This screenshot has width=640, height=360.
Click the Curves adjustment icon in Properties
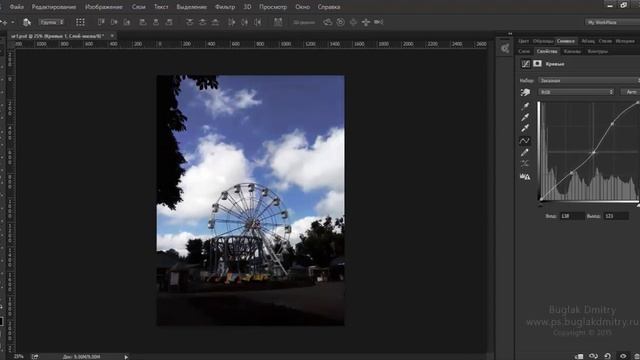pyautogui.click(x=526, y=64)
